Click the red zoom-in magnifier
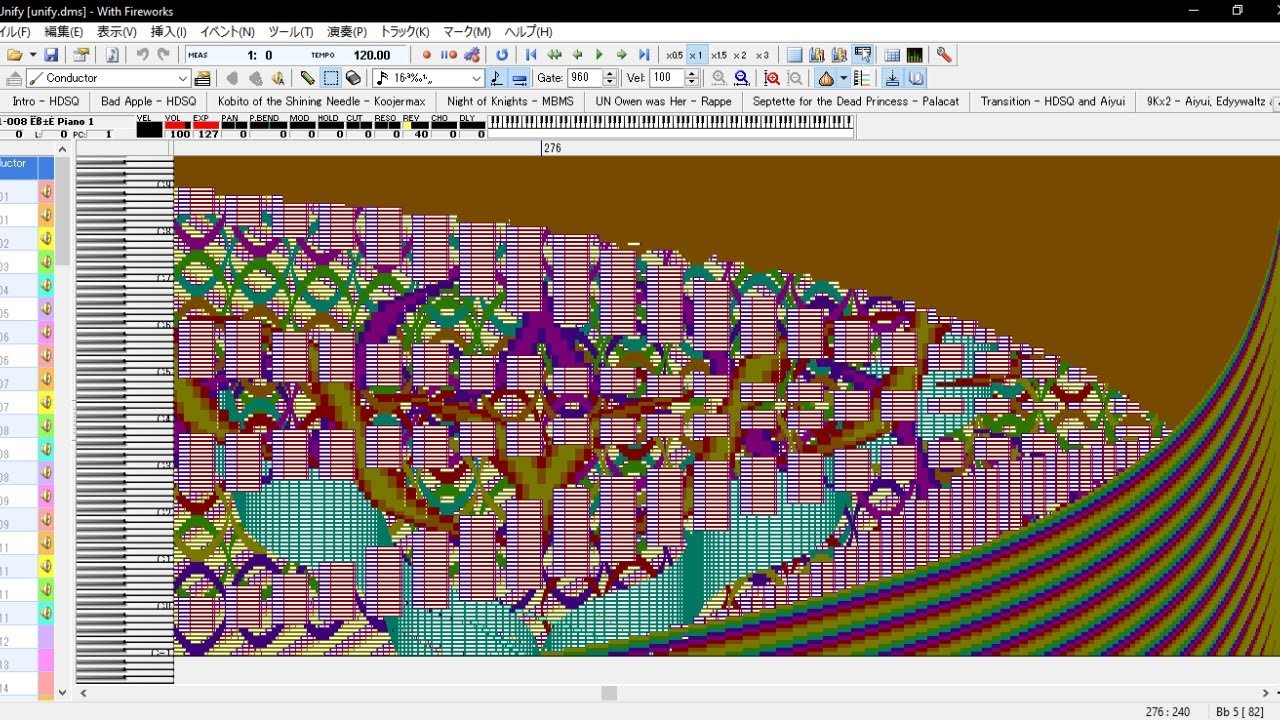The width and height of the screenshot is (1280, 720). [772, 78]
